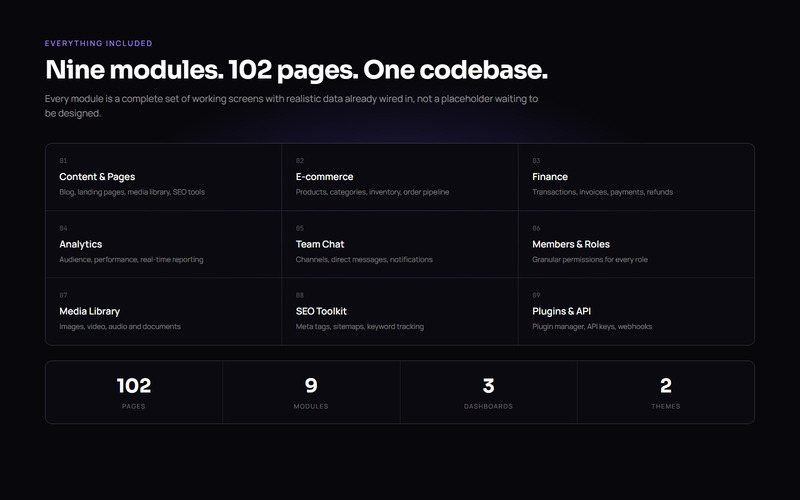The height and width of the screenshot is (500, 800).
Task: Select the Finance module title
Action: (550, 177)
